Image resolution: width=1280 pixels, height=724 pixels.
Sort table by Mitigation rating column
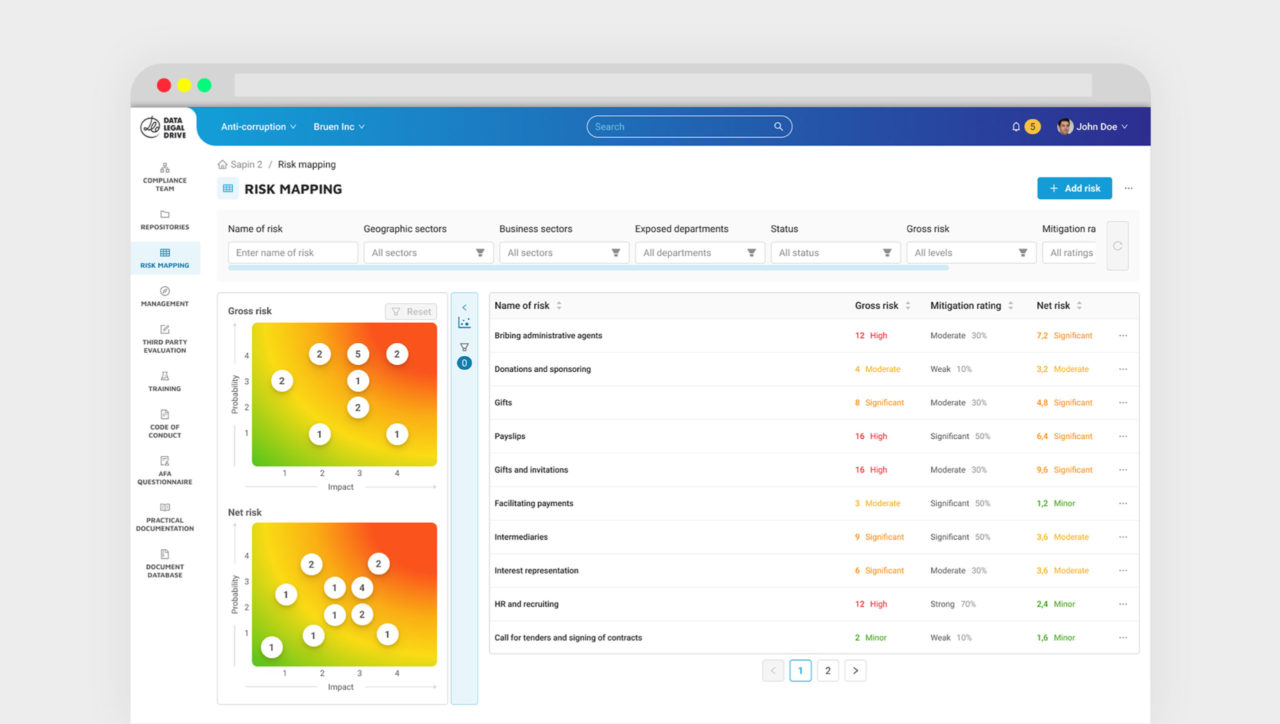click(1011, 306)
